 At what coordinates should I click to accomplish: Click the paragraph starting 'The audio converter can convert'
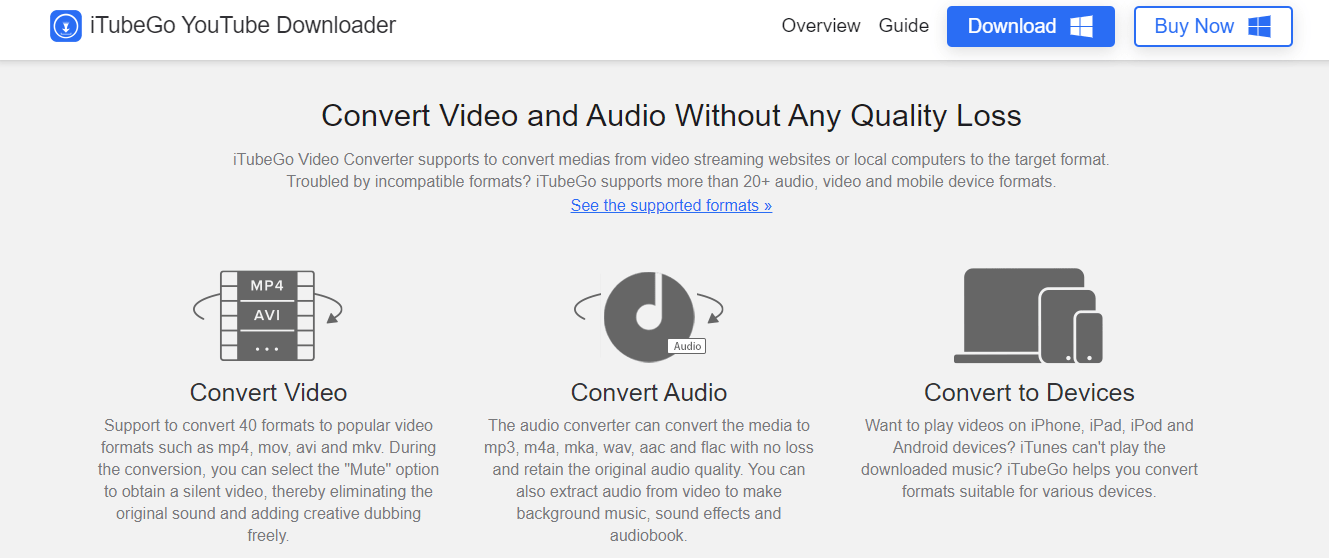[649, 481]
